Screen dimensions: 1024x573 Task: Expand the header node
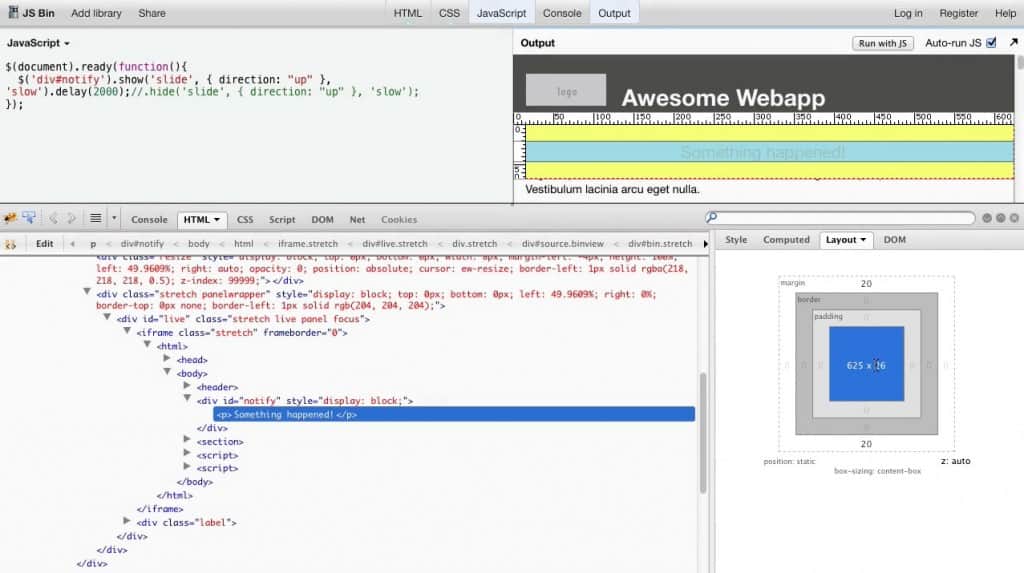tap(187, 385)
